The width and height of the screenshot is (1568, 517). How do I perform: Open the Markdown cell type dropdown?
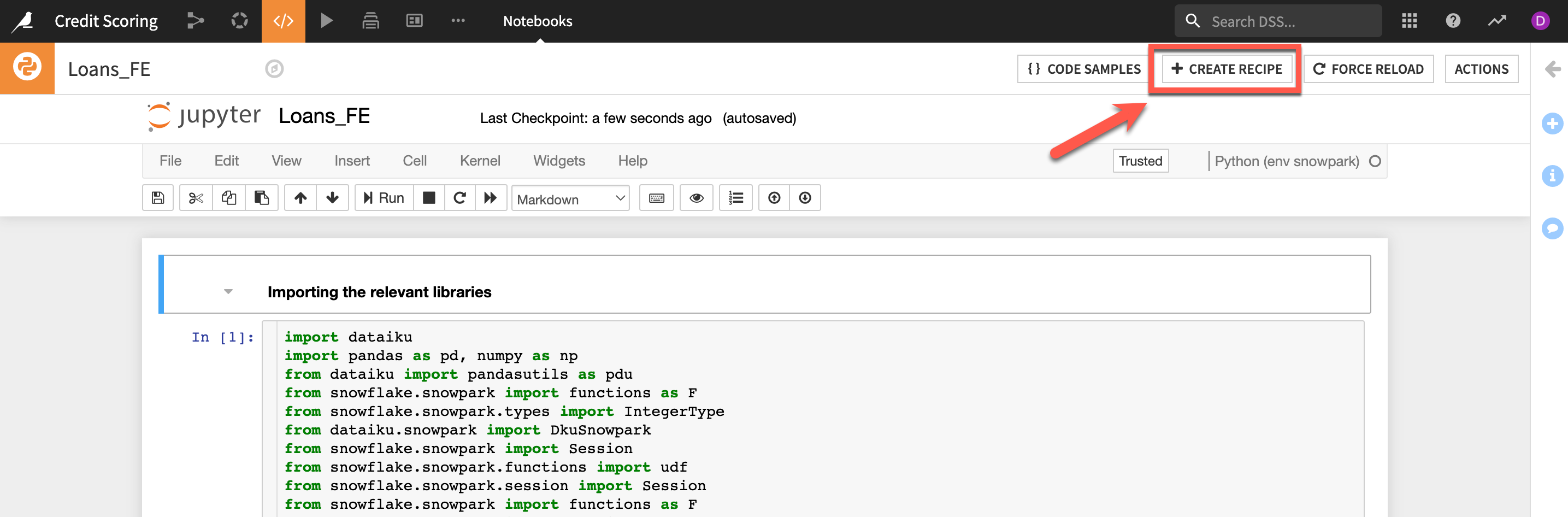[x=570, y=198]
